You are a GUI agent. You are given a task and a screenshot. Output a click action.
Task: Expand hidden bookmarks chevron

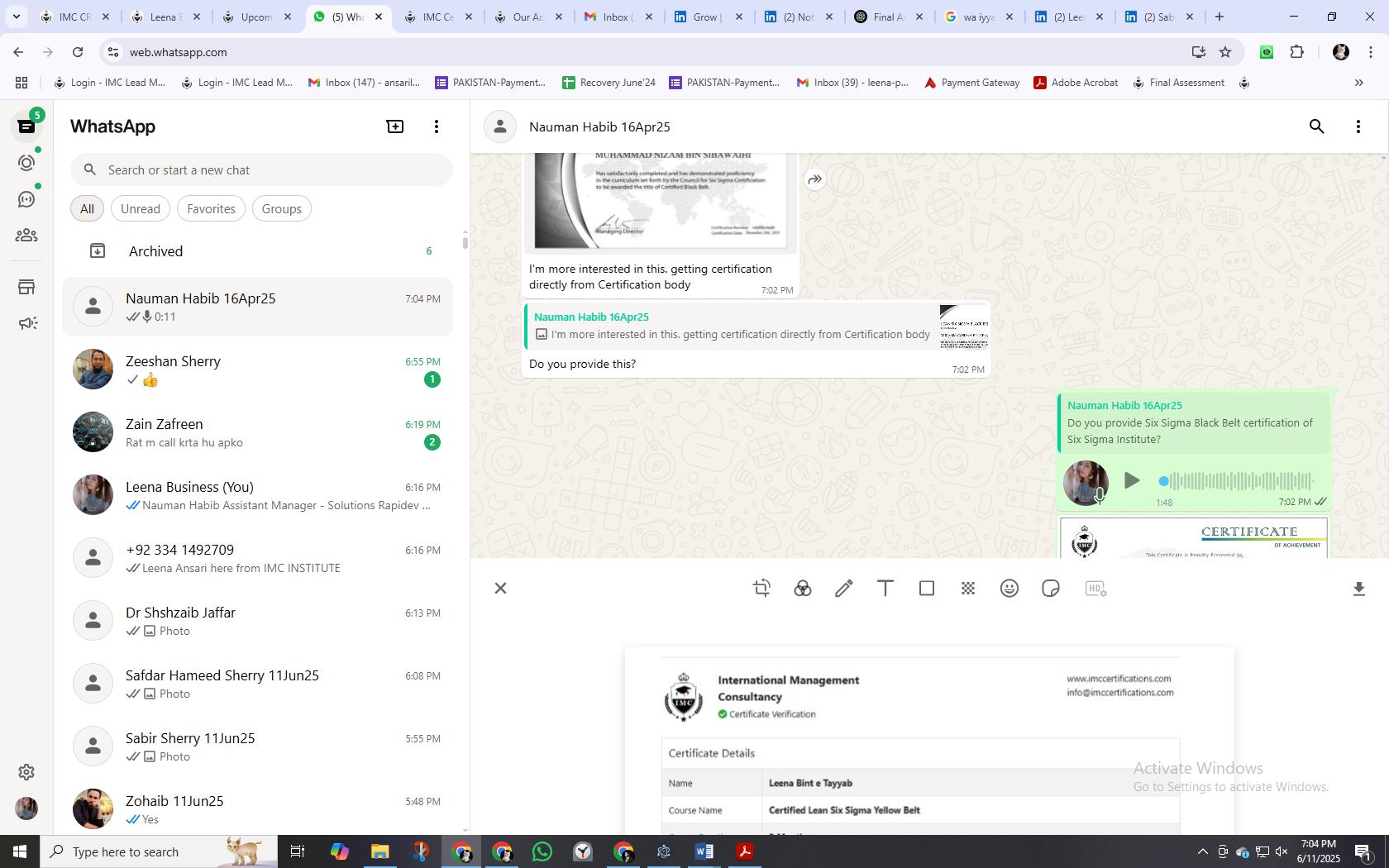tap(1358, 83)
